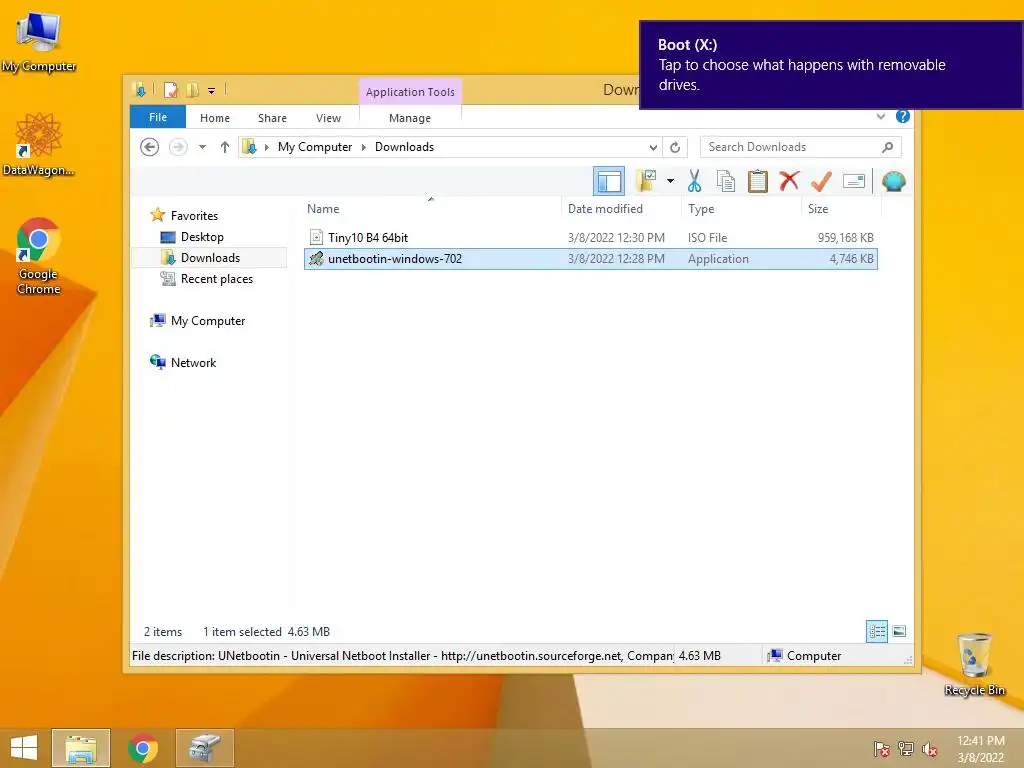The height and width of the screenshot is (768, 1024).
Task: Open Recent places in navigation pane
Action: pos(216,278)
